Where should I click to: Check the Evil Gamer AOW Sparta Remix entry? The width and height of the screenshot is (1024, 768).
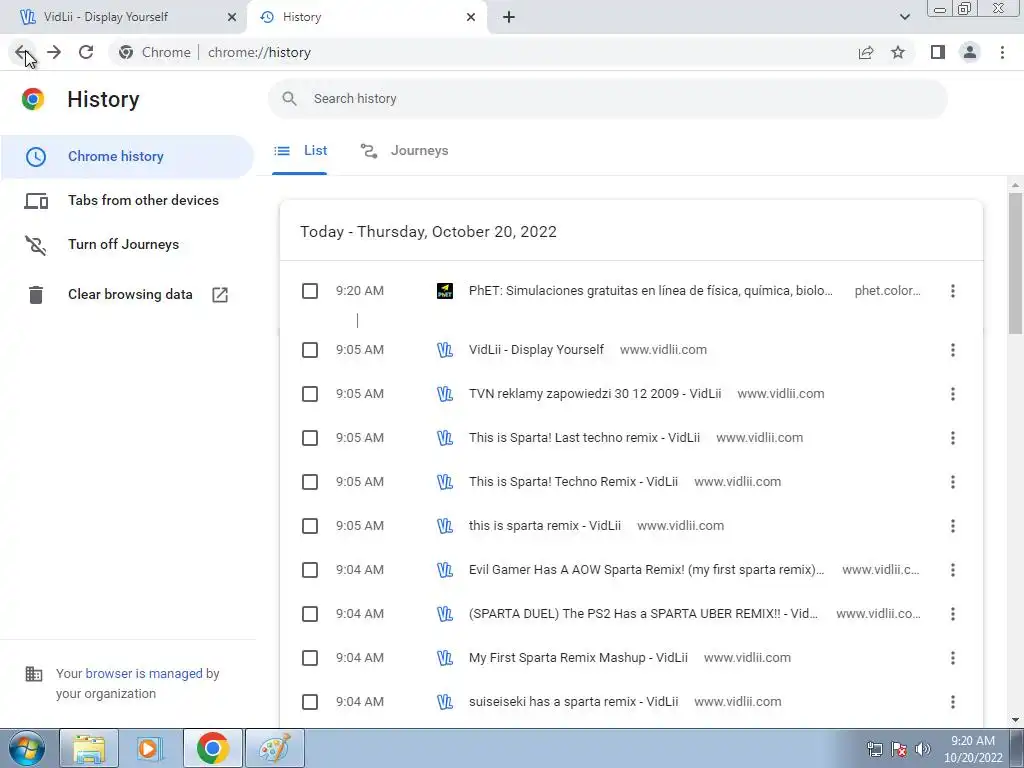(x=310, y=570)
